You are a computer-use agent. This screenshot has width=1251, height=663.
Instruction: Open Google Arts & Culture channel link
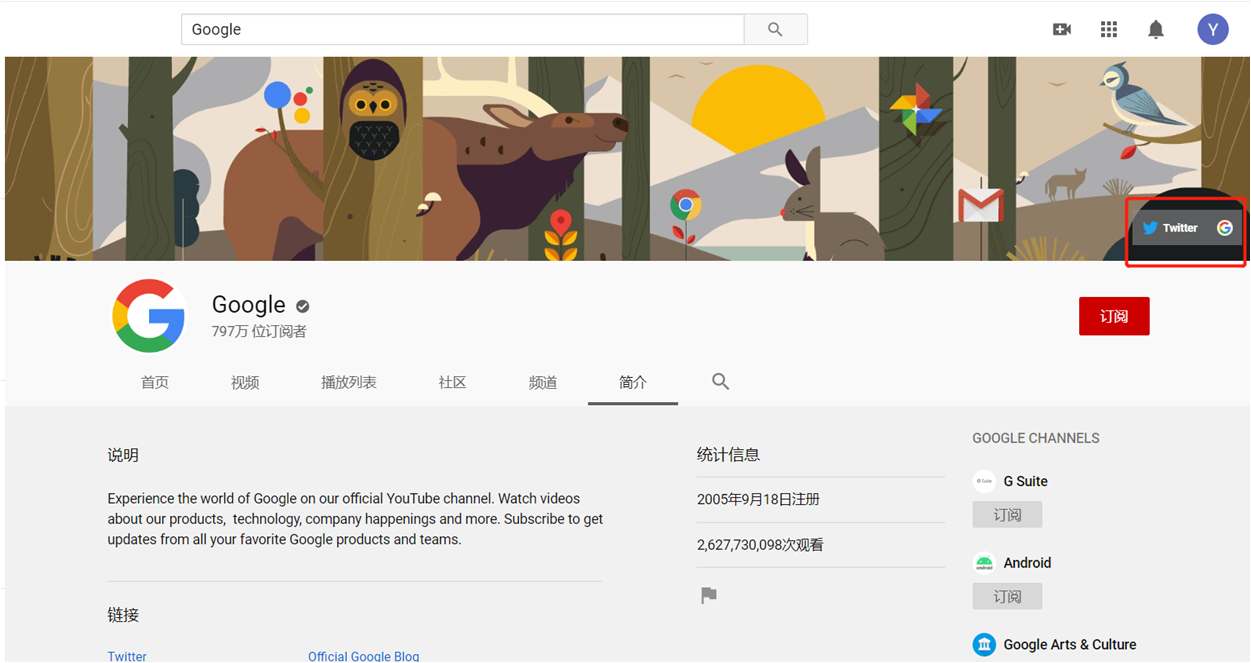click(x=1070, y=645)
